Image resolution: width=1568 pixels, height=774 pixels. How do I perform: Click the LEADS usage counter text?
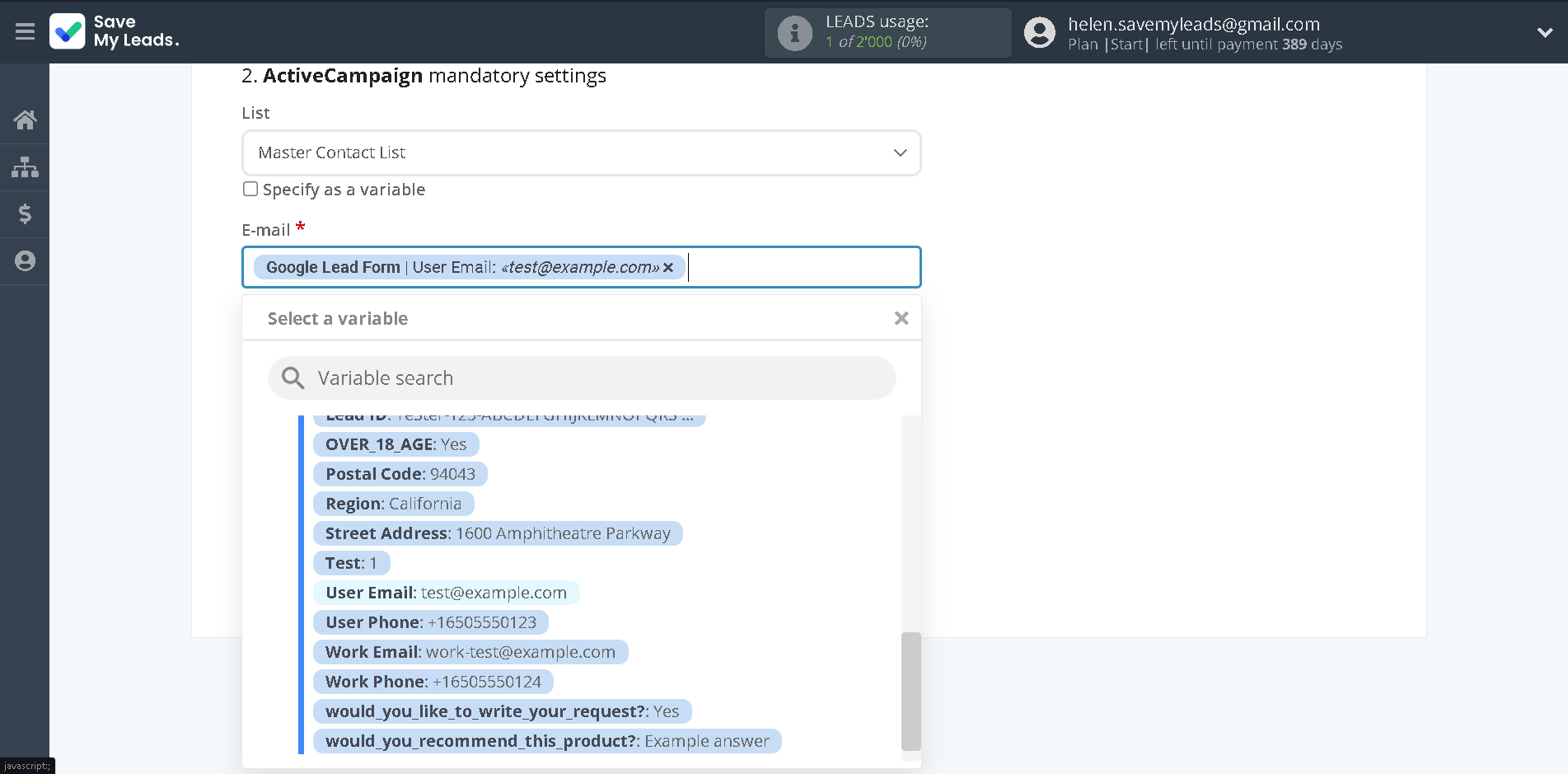(876, 42)
